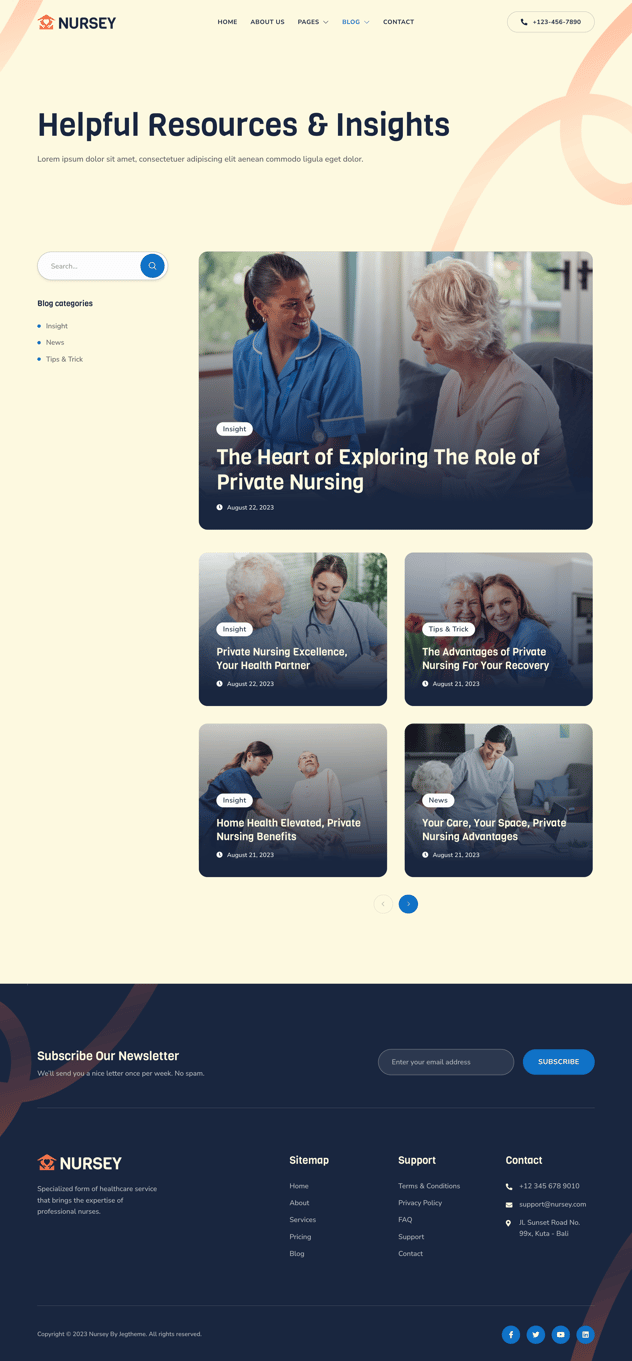Open the YouTube social icon in footer
Image resolution: width=632 pixels, height=1361 pixels.
click(x=561, y=1334)
